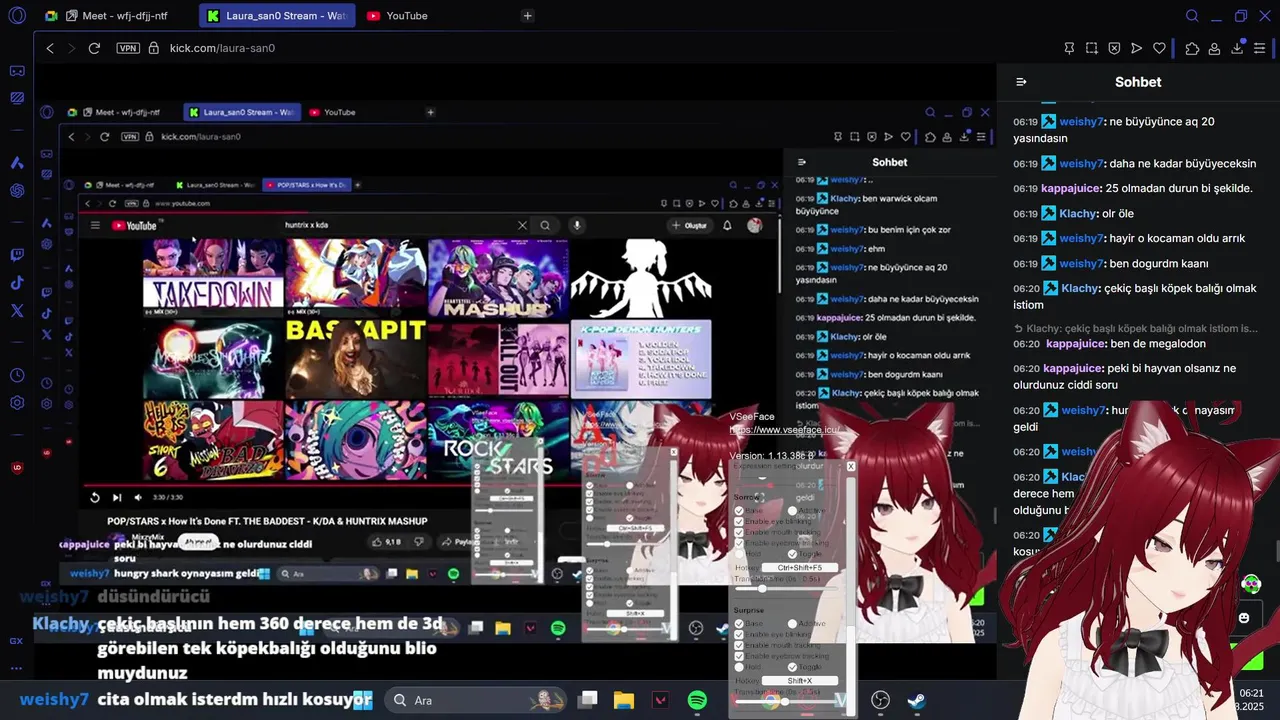Click the pinboard pin icon in address bar
Image resolution: width=1280 pixels, height=720 pixels.
point(1069,48)
